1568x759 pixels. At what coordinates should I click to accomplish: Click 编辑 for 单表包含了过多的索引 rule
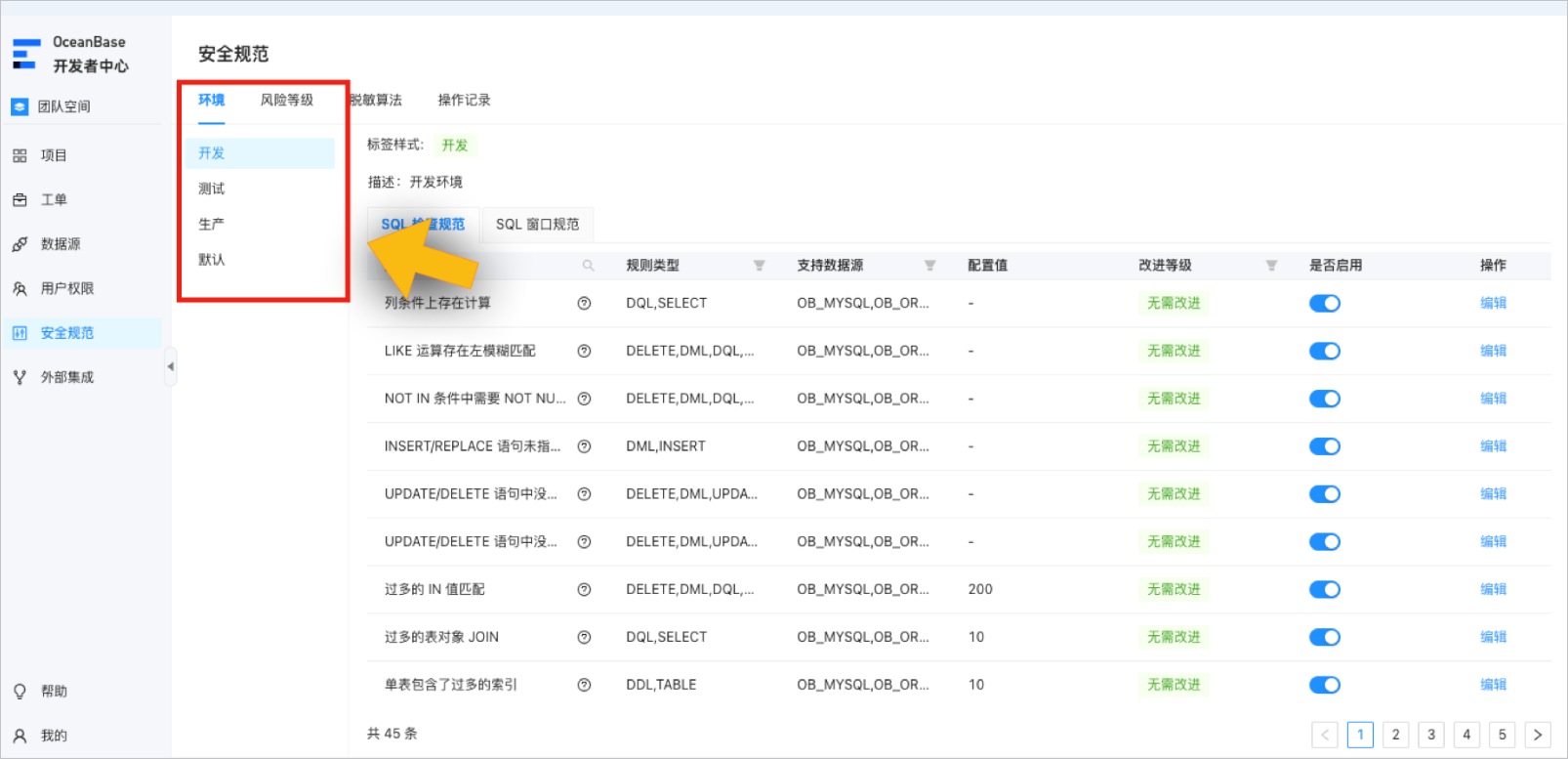click(x=1493, y=685)
